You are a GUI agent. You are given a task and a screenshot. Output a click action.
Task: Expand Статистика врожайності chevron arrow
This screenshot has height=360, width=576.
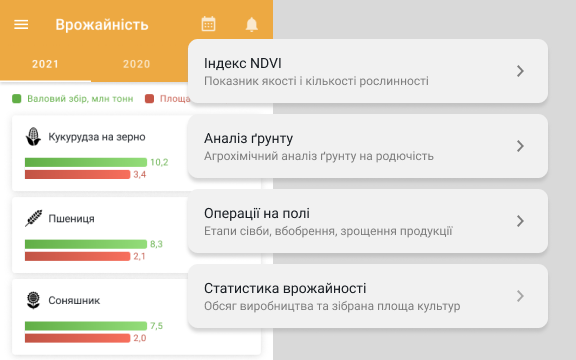(x=520, y=296)
